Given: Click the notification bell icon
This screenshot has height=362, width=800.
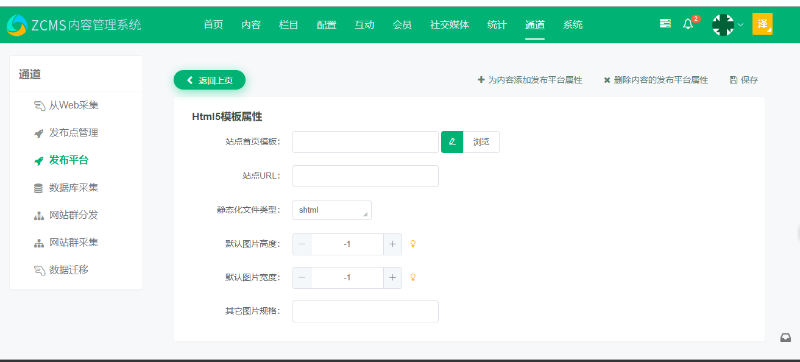Looking at the screenshot, I should coord(688,24).
